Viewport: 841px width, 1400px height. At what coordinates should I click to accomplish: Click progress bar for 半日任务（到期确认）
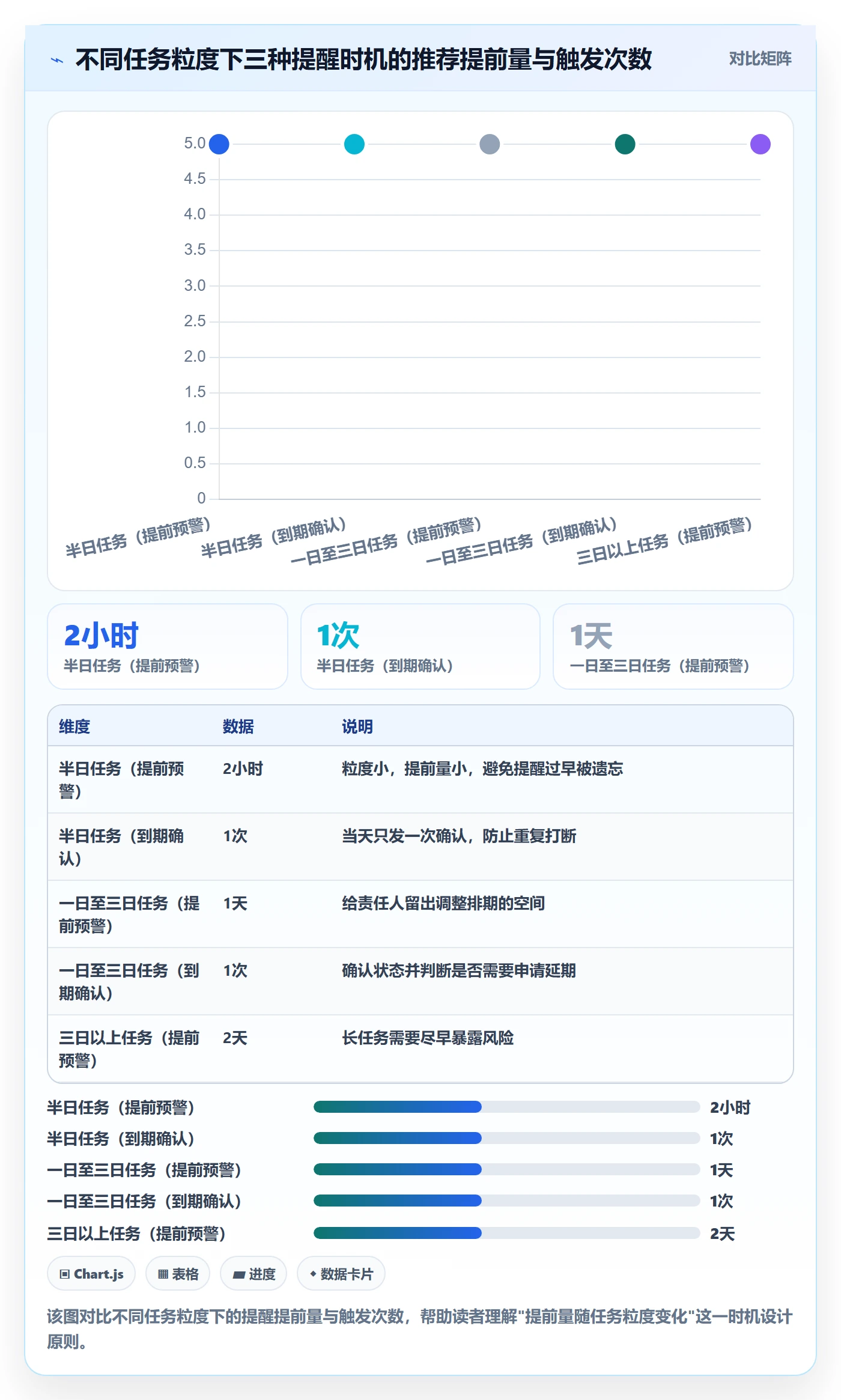[507, 1138]
